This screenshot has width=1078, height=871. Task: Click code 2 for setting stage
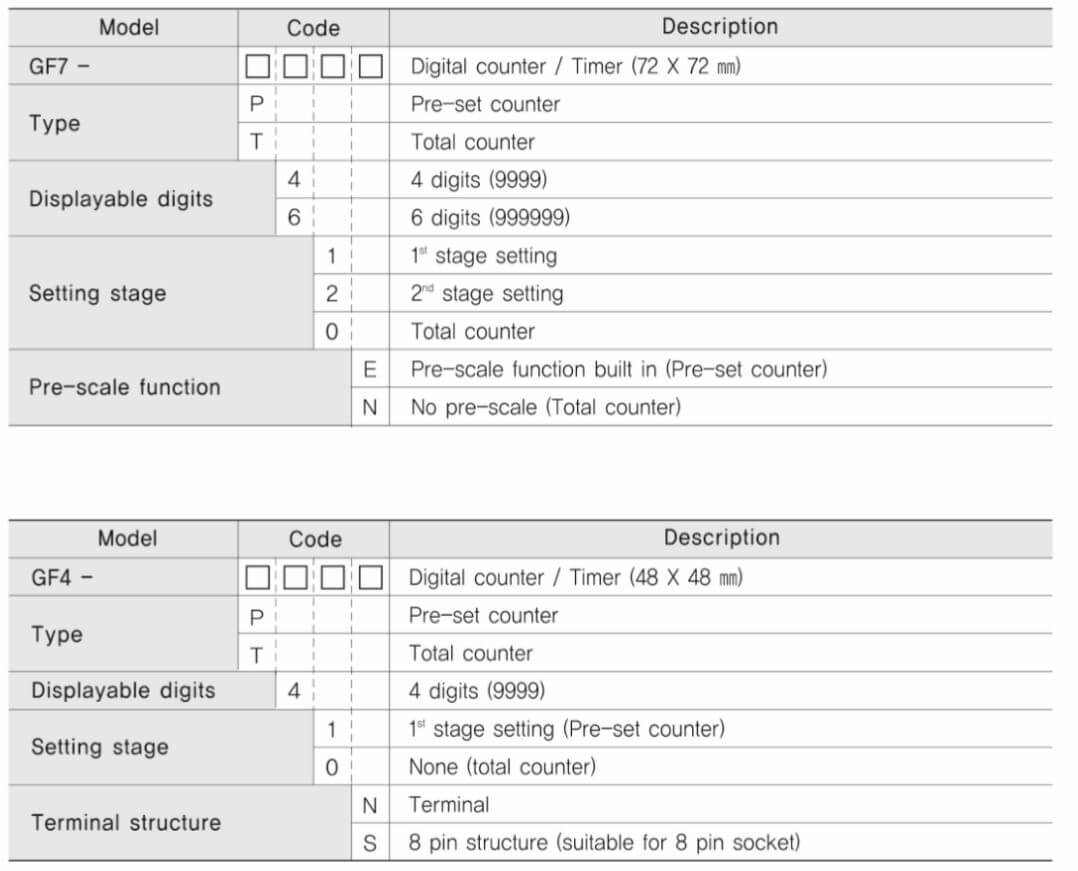332,294
